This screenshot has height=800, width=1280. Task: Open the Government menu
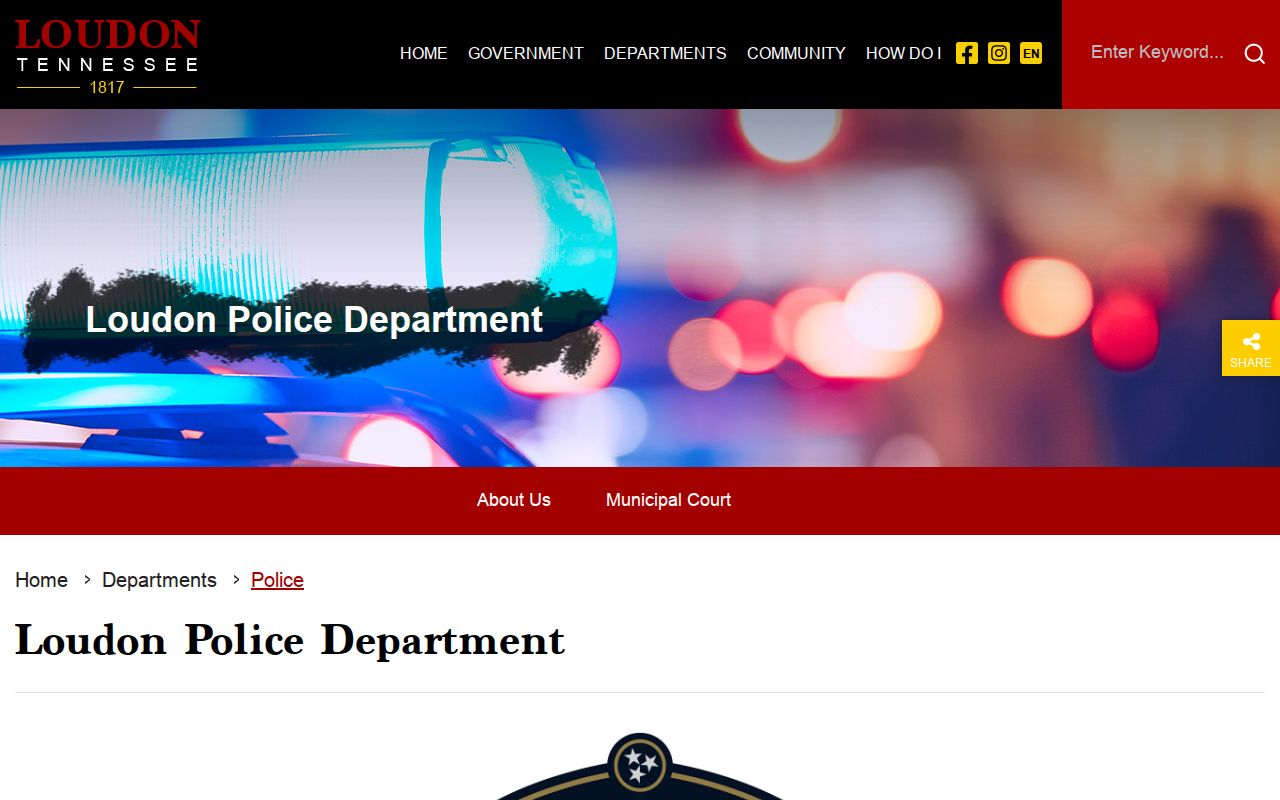526,53
